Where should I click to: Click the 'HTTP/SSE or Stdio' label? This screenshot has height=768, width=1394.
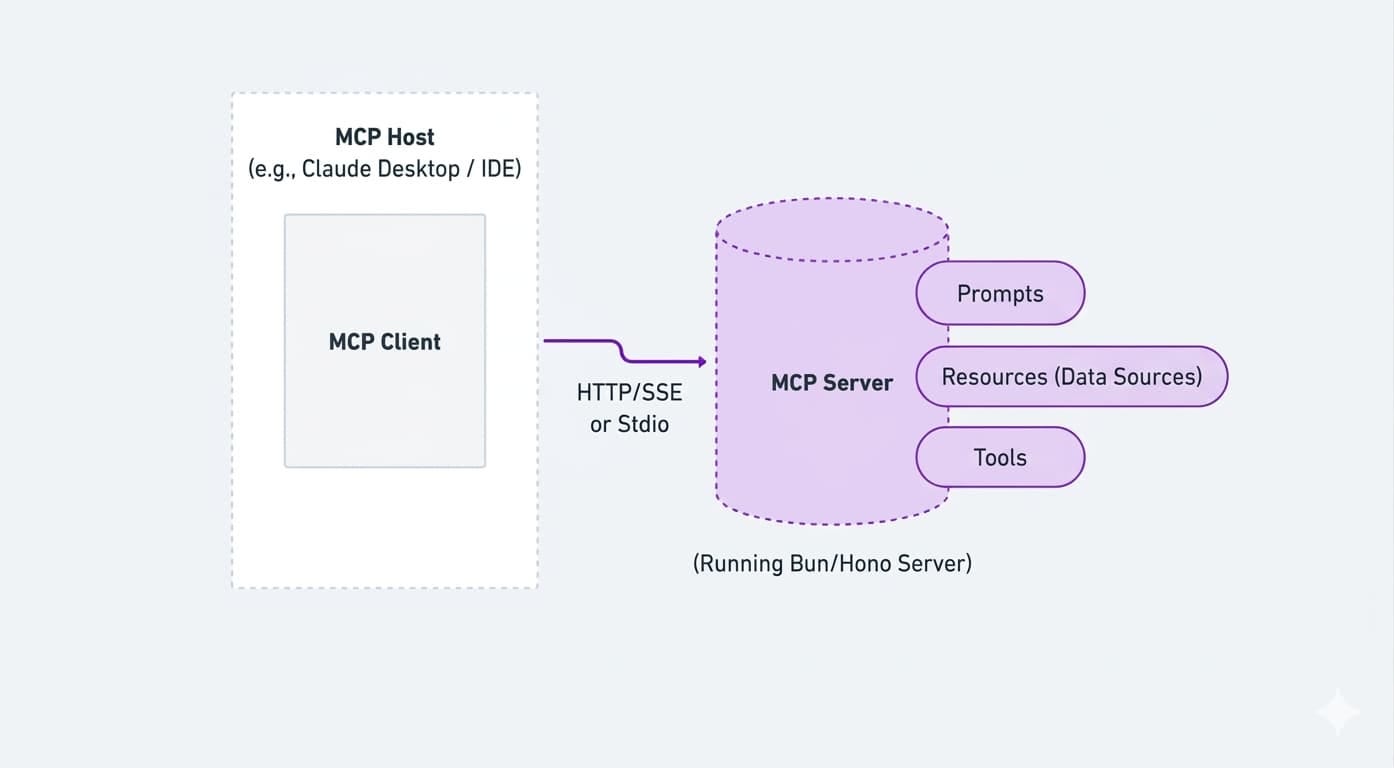point(629,408)
